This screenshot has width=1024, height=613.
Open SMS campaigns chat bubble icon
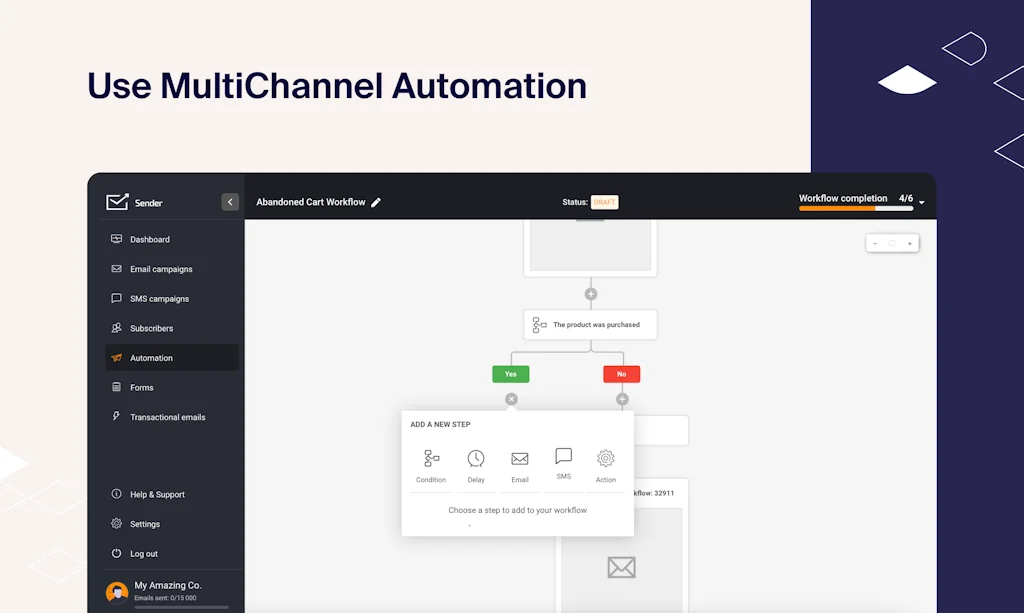(x=116, y=298)
